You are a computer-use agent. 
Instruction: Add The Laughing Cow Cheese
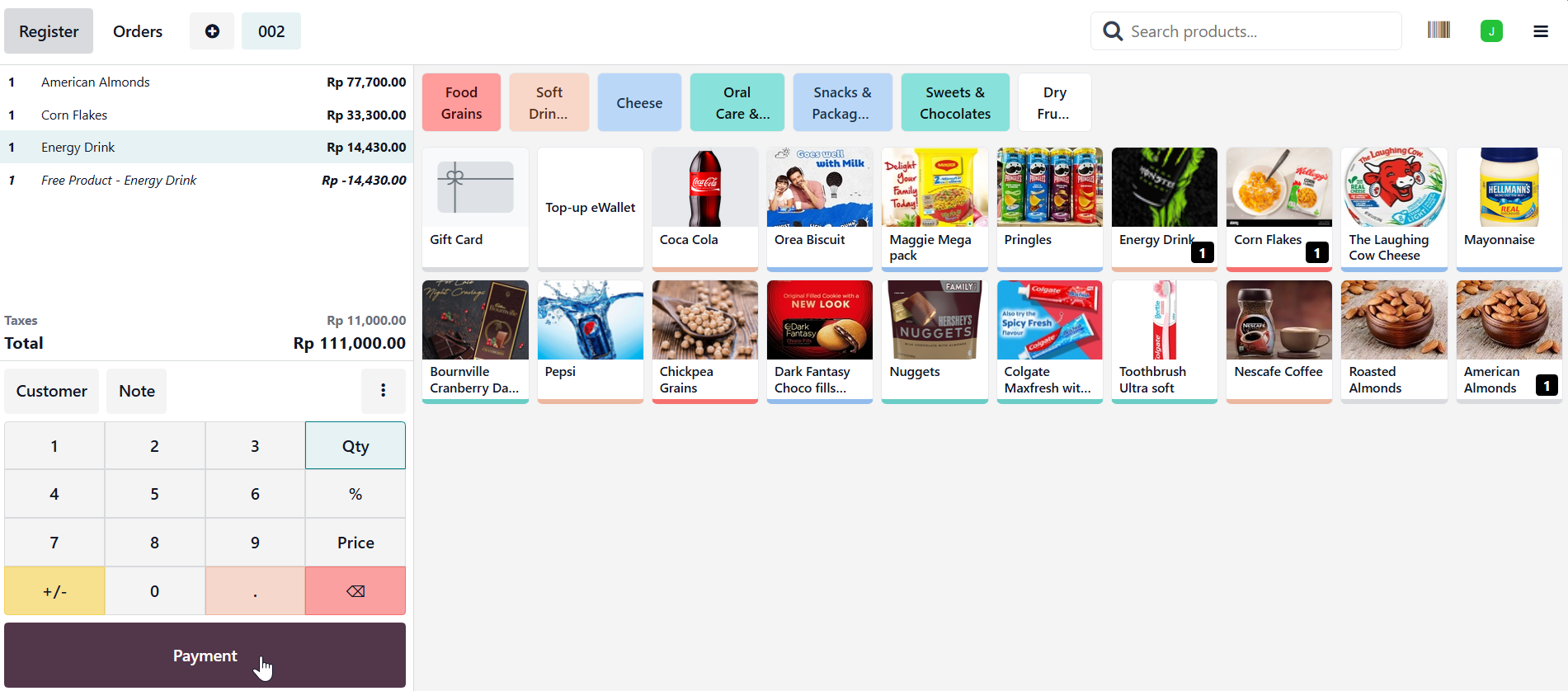[1394, 209]
